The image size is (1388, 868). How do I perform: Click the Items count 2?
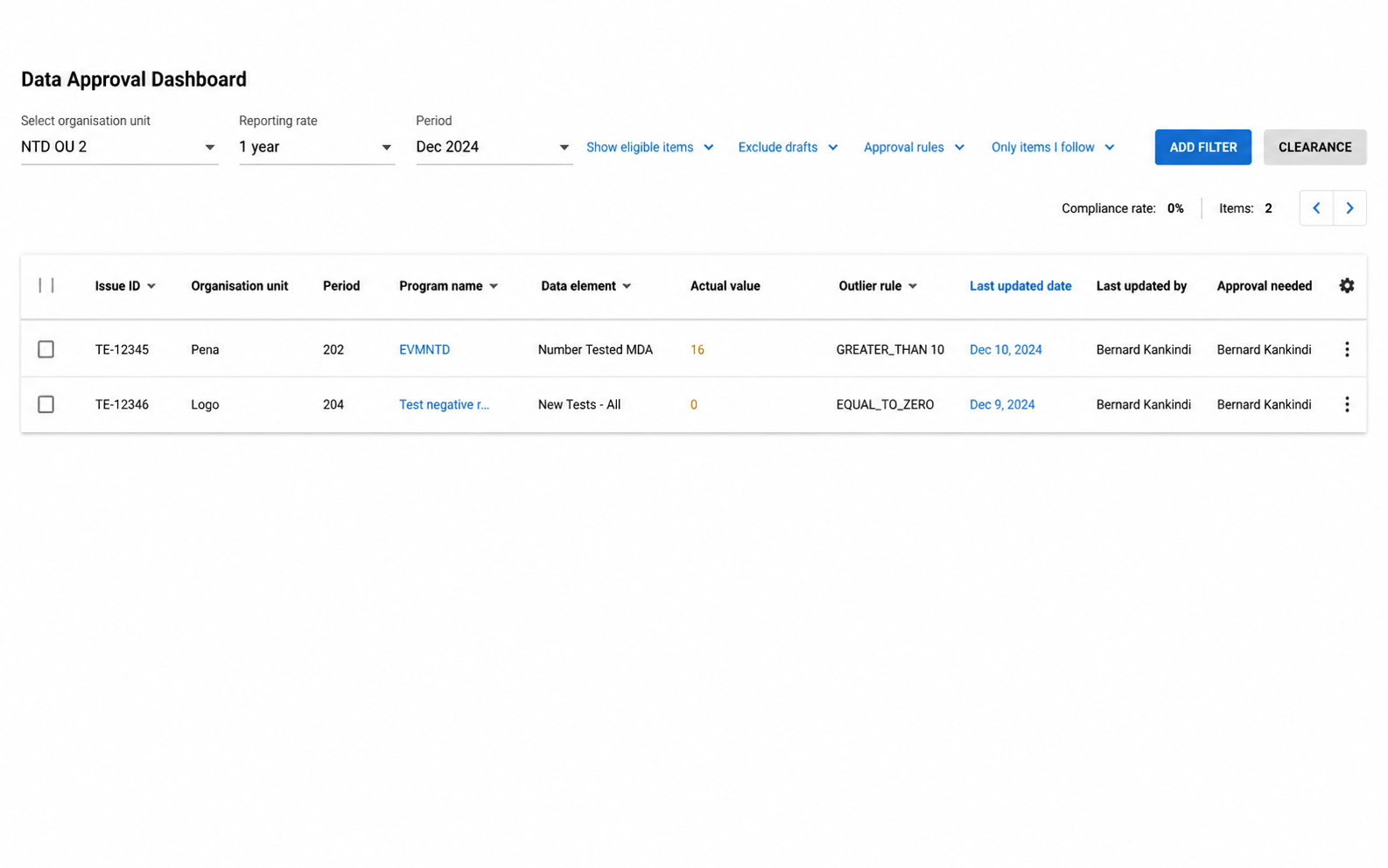1245,208
